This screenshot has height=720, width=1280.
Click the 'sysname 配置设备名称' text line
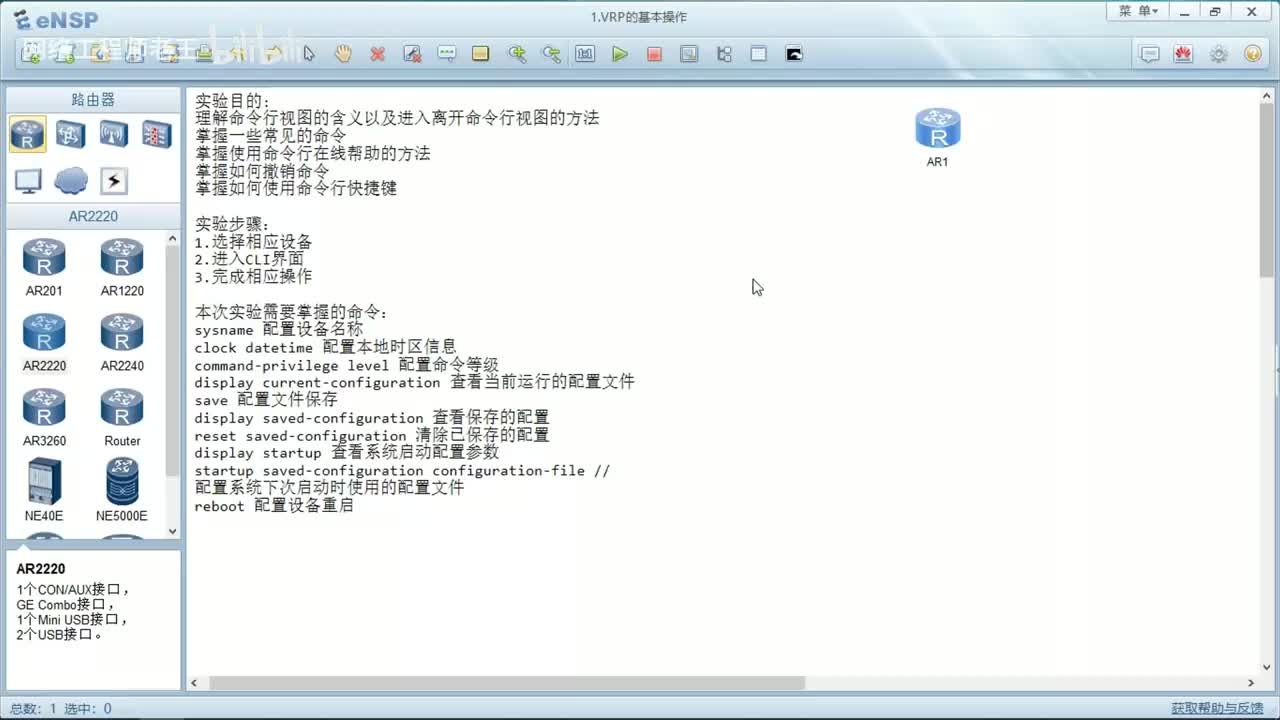click(278, 329)
